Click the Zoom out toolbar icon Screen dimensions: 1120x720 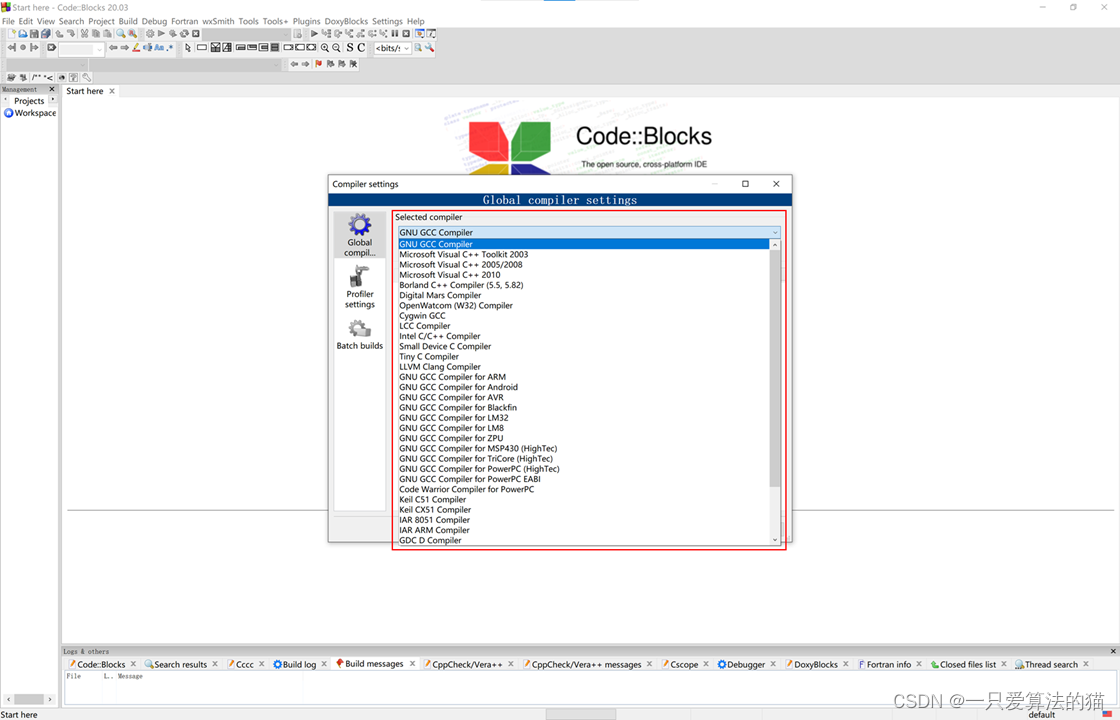[336, 48]
